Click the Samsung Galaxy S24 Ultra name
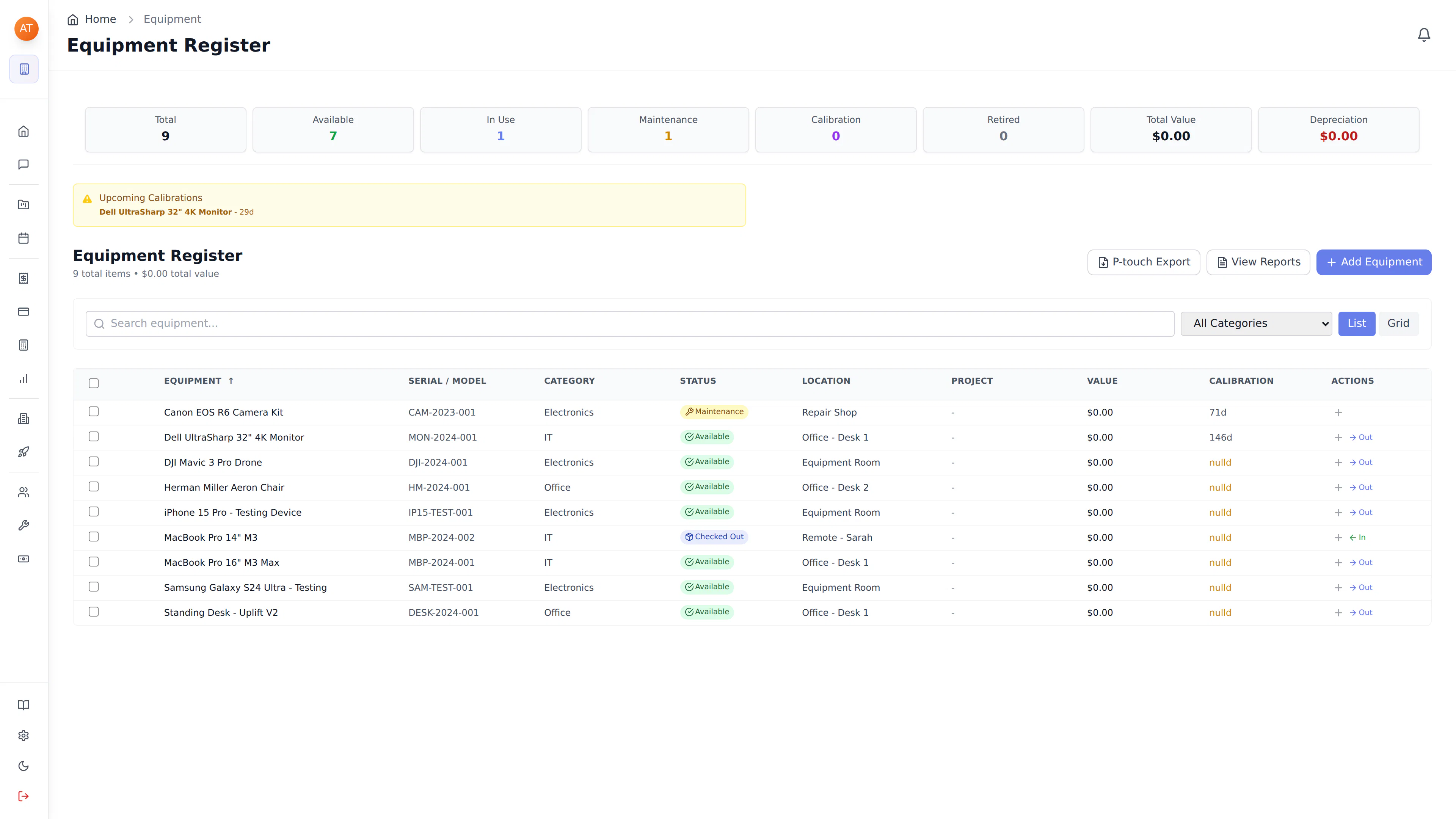Screen dimensions: 1456x819 point(245,588)
